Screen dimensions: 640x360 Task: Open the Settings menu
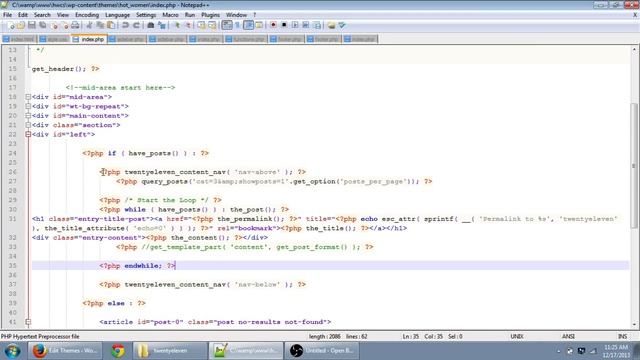coord(146,15)
